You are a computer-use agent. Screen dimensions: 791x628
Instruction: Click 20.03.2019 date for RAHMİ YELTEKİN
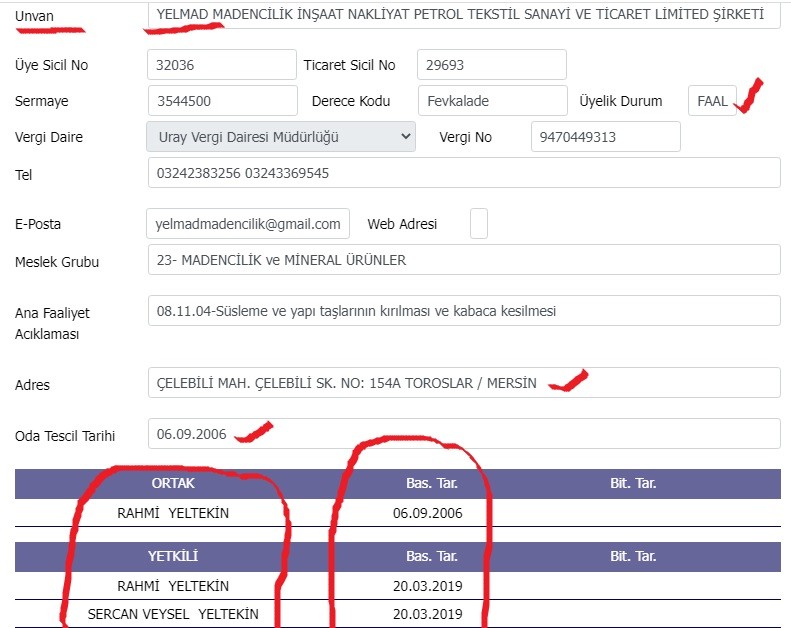pos(428,586)
